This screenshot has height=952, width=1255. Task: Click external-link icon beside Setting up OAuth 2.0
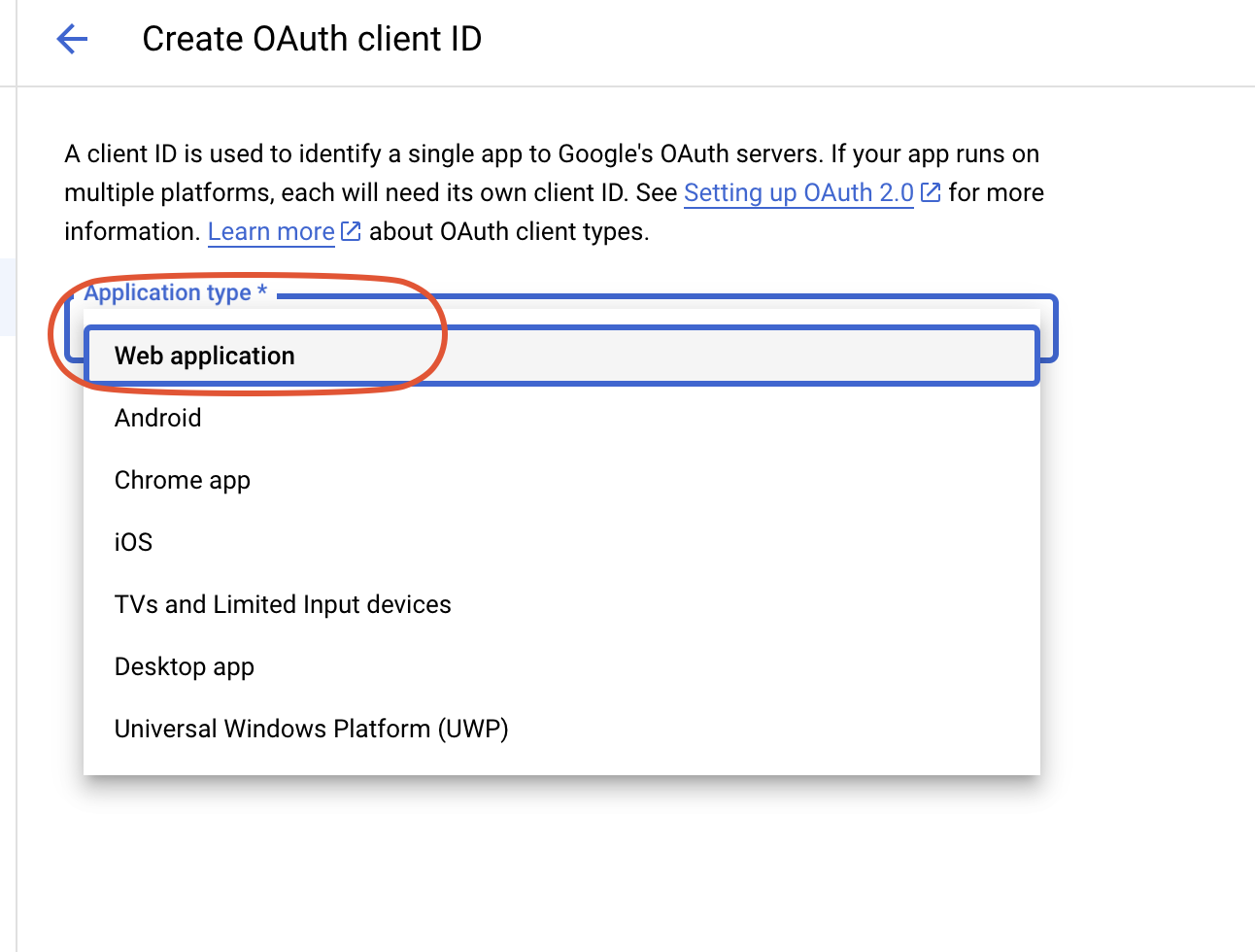point(931,192)
